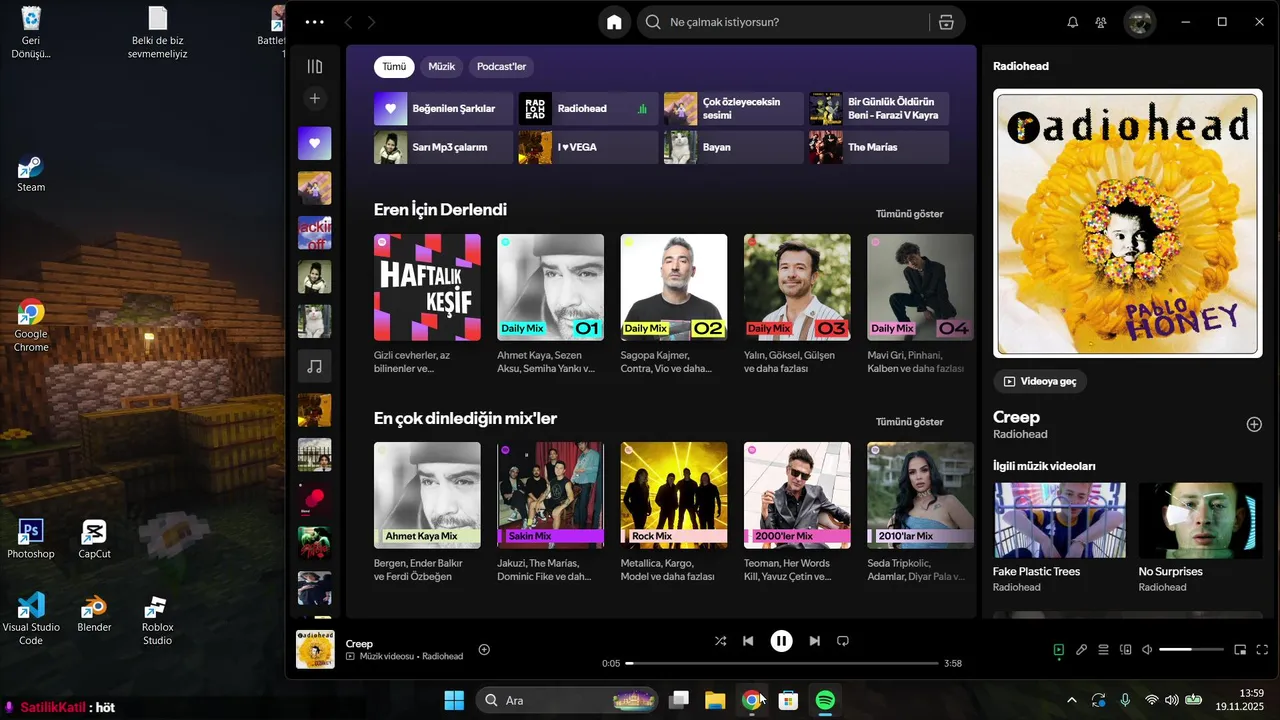This screenshot has height=720, width=1280.
Task: Open the Bayan shortcut tile
Action: tap(733, 147)
